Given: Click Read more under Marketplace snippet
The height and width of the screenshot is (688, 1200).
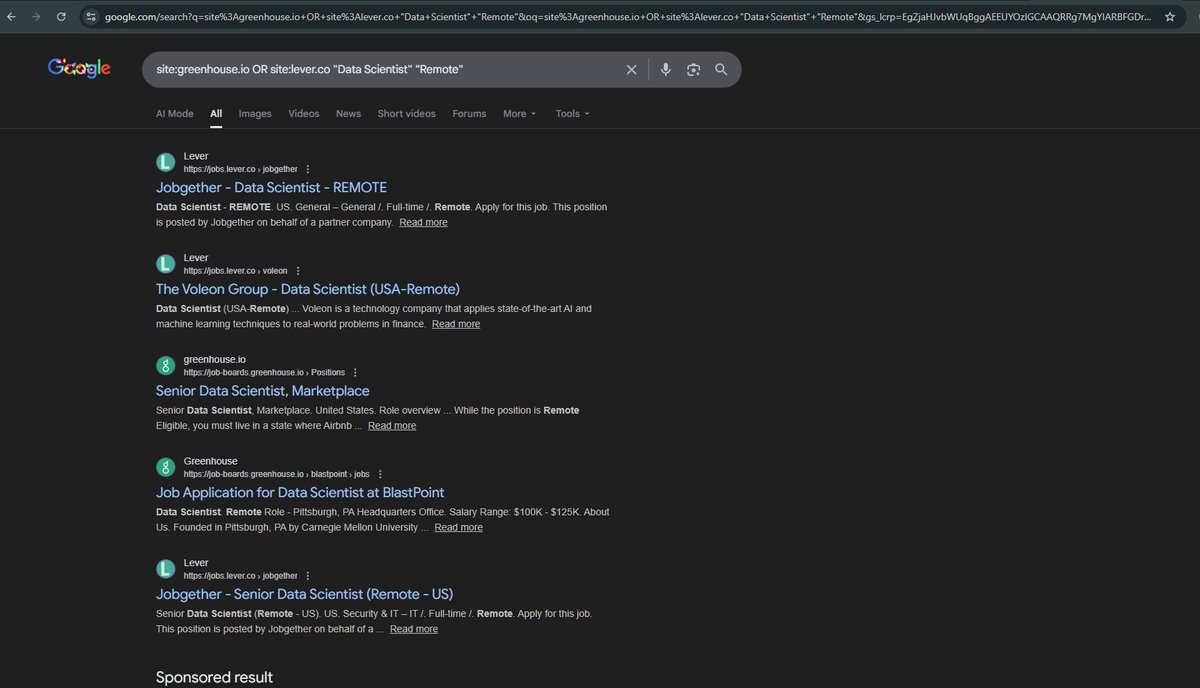Looking at the screenshot, I should pyautogui.click(x=392, y=426).
